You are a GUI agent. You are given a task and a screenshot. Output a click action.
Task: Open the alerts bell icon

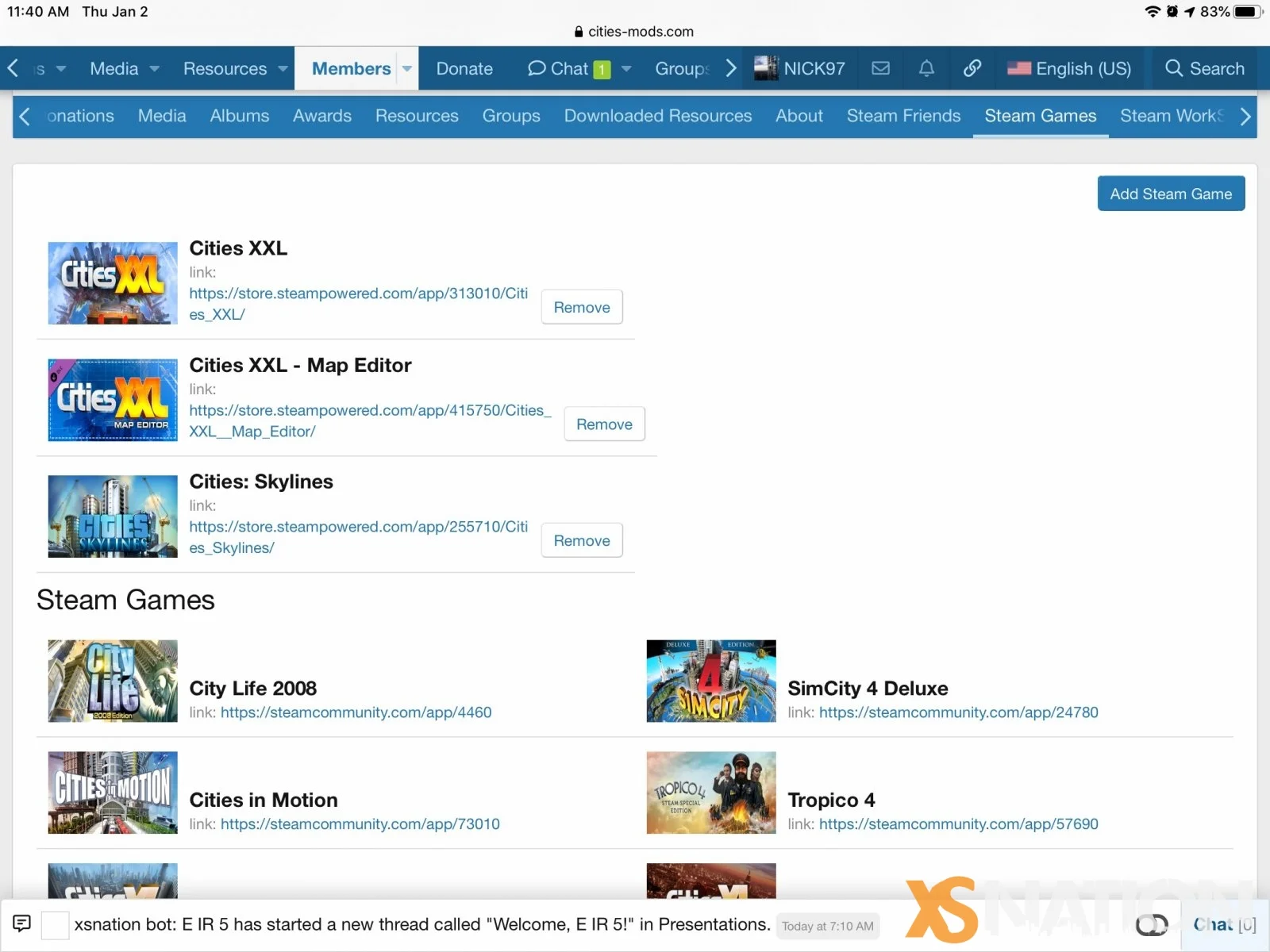click(926, 68)
